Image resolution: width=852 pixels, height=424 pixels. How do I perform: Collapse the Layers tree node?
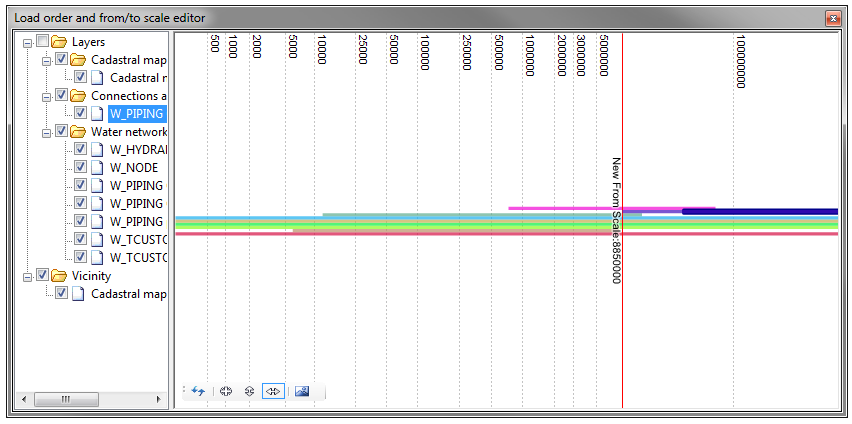[27, 42]
